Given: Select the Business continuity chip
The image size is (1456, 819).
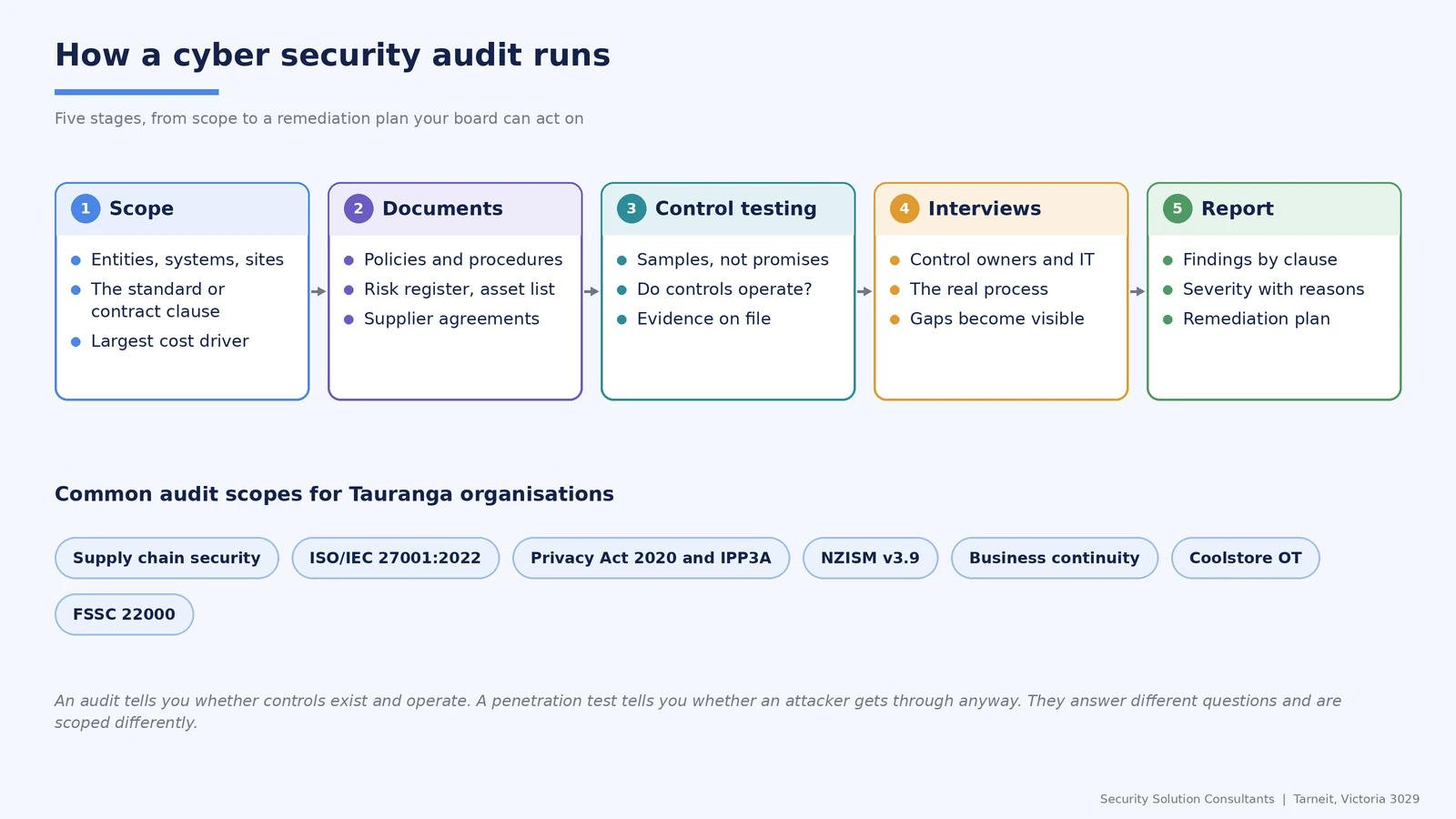Looking at the screenshot, I should pyautogui.click(x=1054, y=558).
